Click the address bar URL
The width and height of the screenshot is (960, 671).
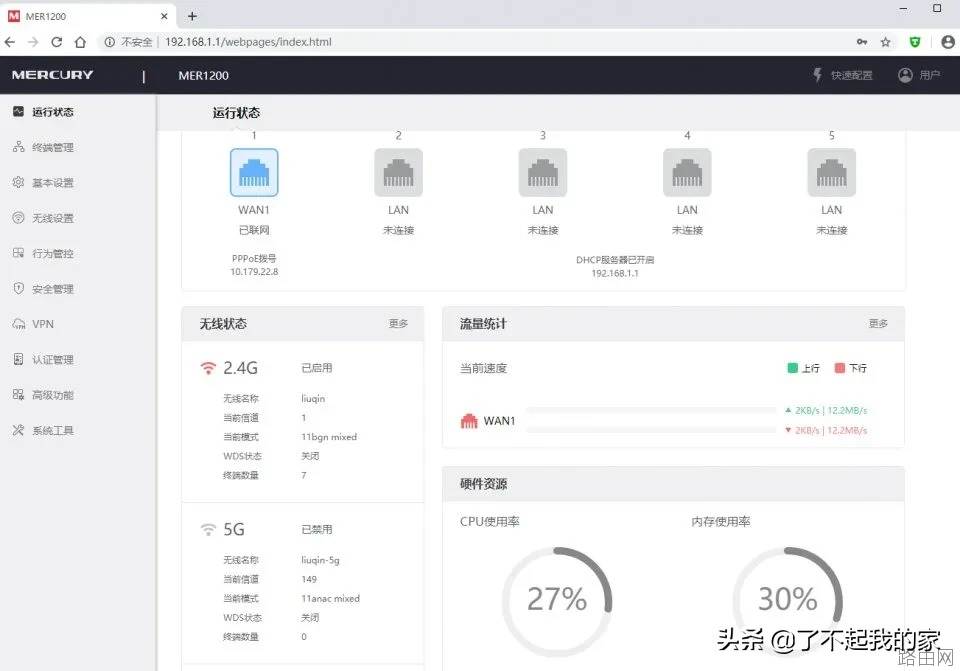coord(249,42)
